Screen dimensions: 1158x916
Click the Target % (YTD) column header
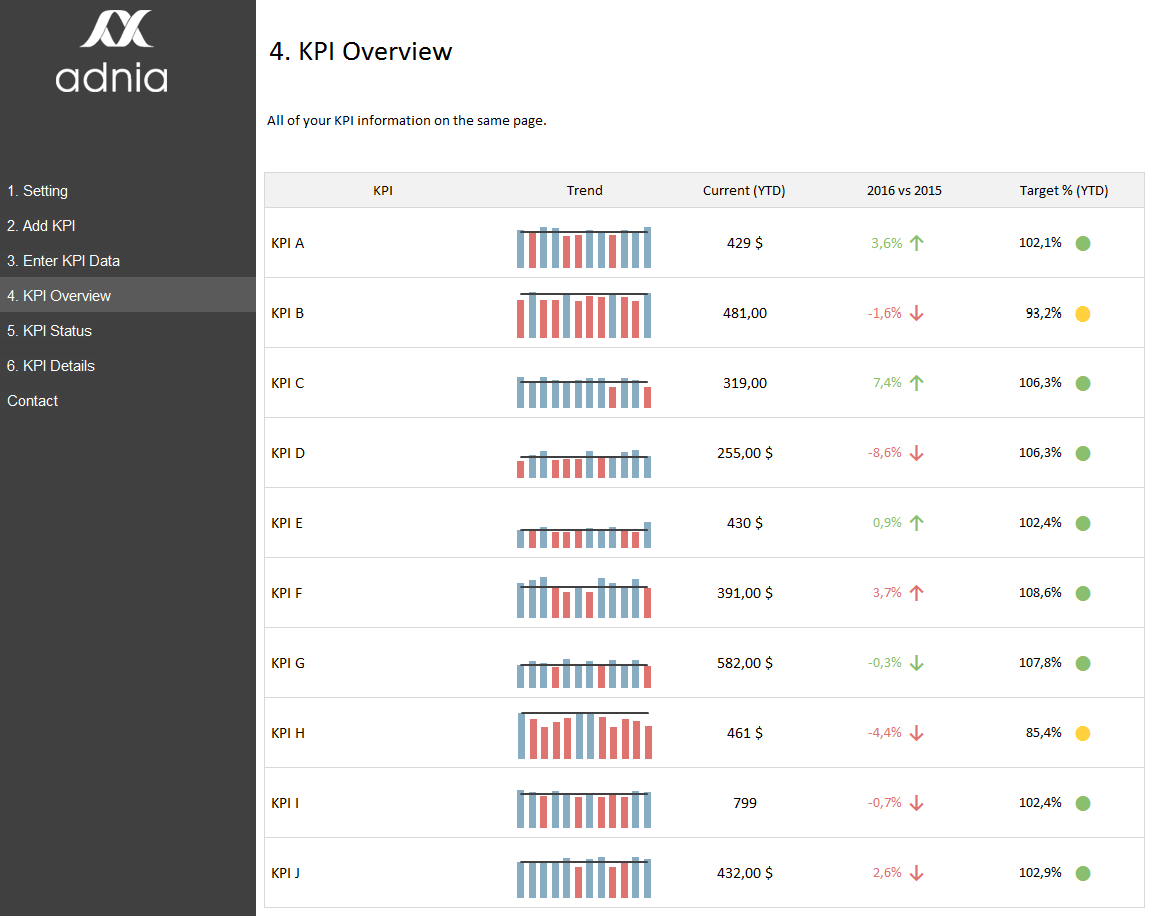click(1063, 191)
